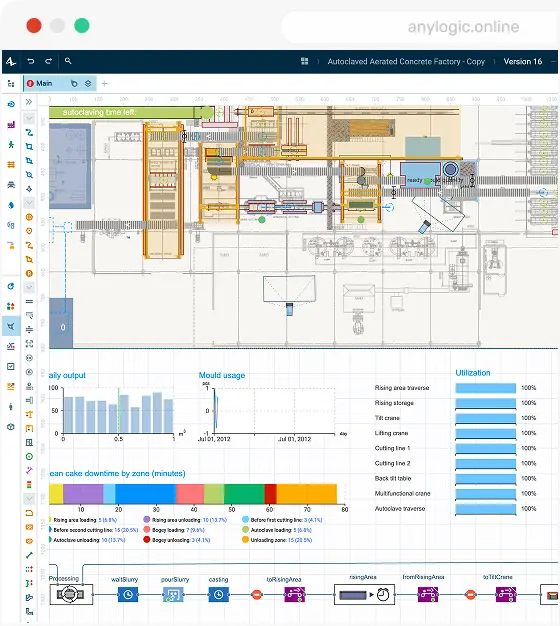
Task: Click the hold block before toRisingArea
Action: pos(257,595)
